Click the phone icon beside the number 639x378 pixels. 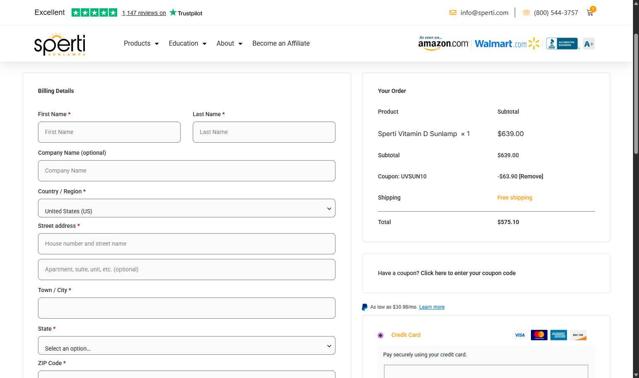point(526,13)
